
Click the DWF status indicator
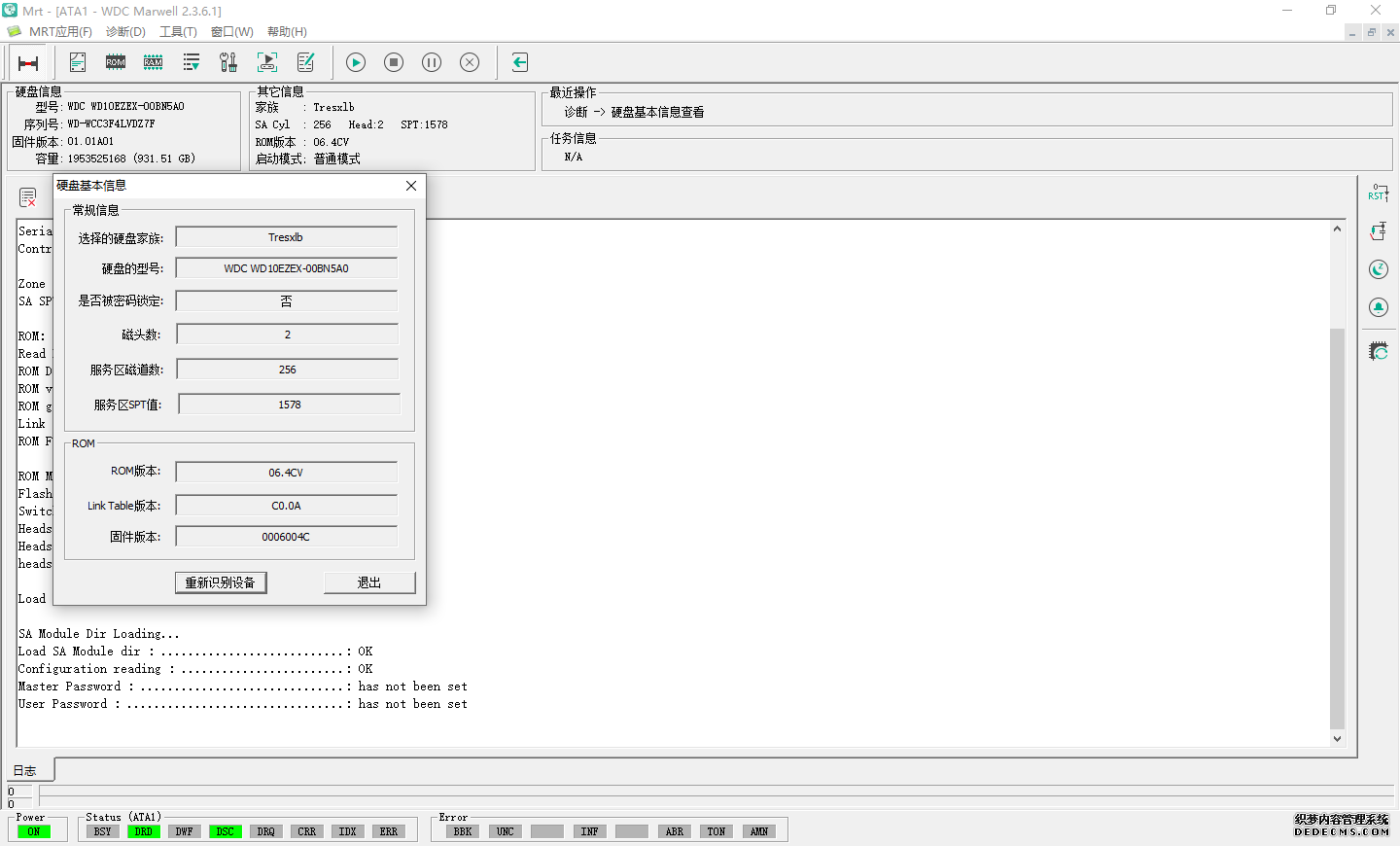tap(185, 831)
